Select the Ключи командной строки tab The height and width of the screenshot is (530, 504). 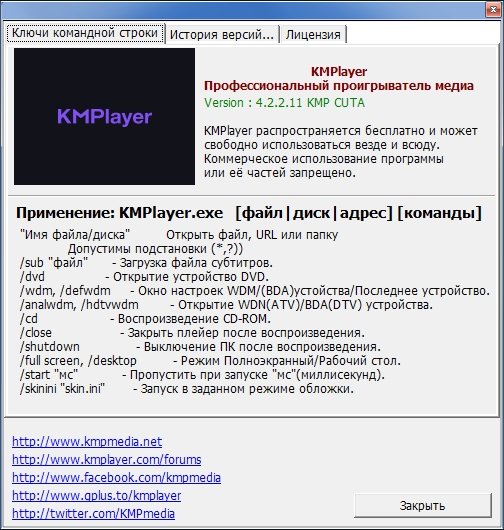(x=85, y=33)
